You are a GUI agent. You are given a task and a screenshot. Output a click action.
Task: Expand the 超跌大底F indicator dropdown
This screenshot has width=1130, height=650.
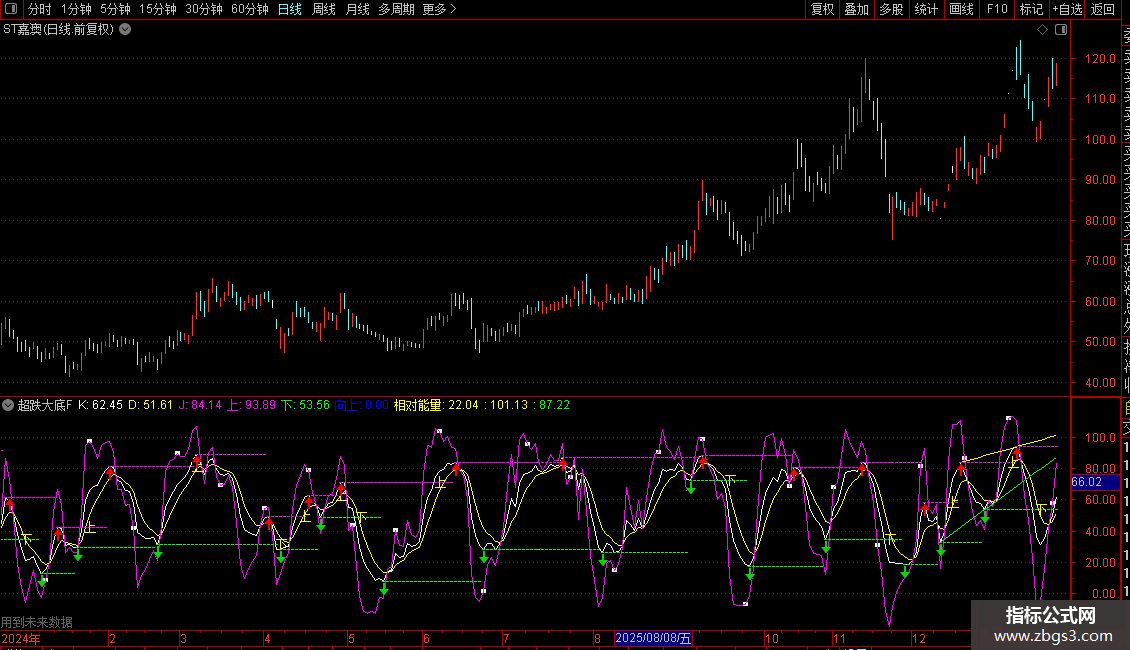[8, 405]
